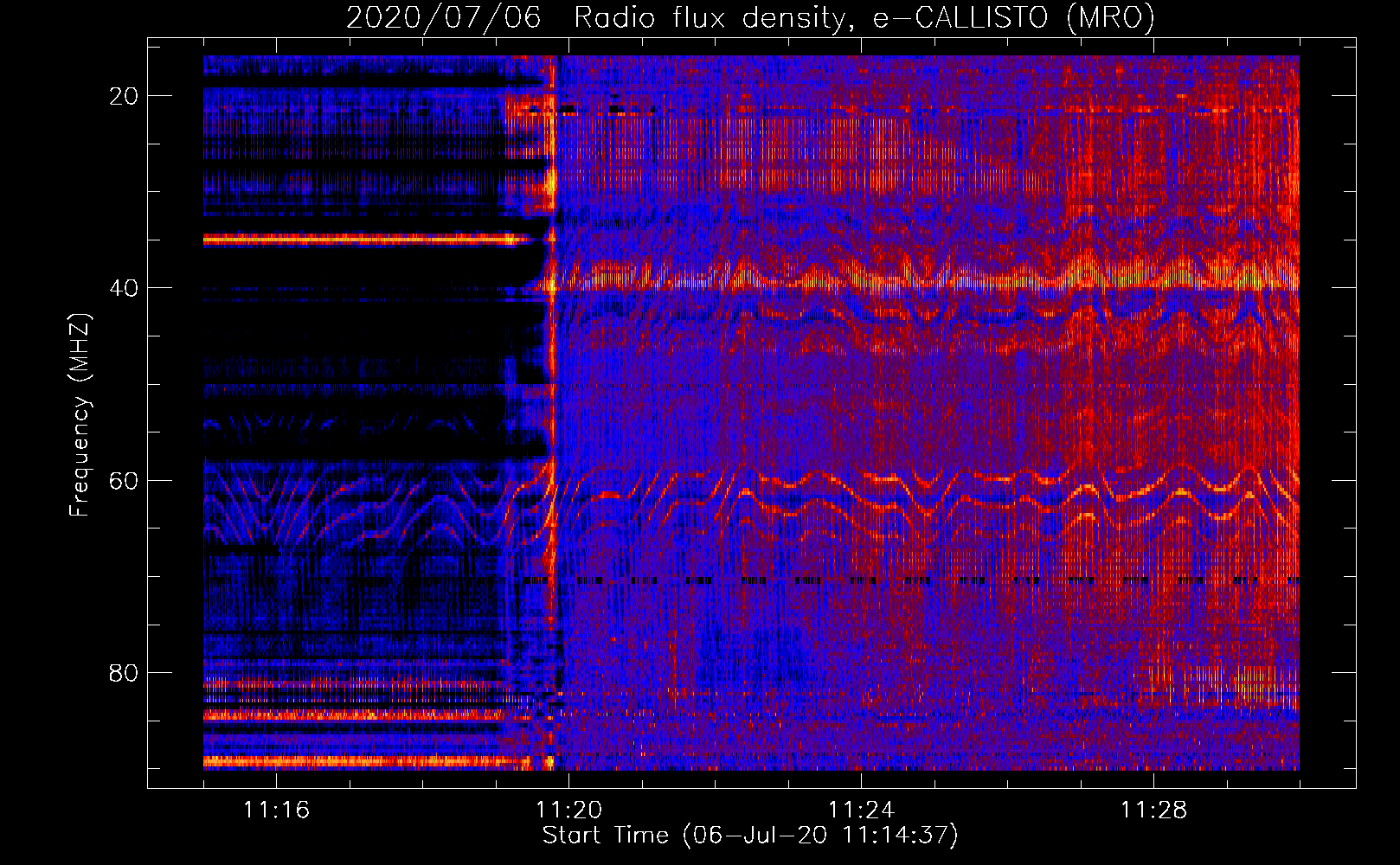This screenshot has height=865, width=1400.
Task: Click the wavy 60 MHz trace near 11:25
Action: pos(924,484)
